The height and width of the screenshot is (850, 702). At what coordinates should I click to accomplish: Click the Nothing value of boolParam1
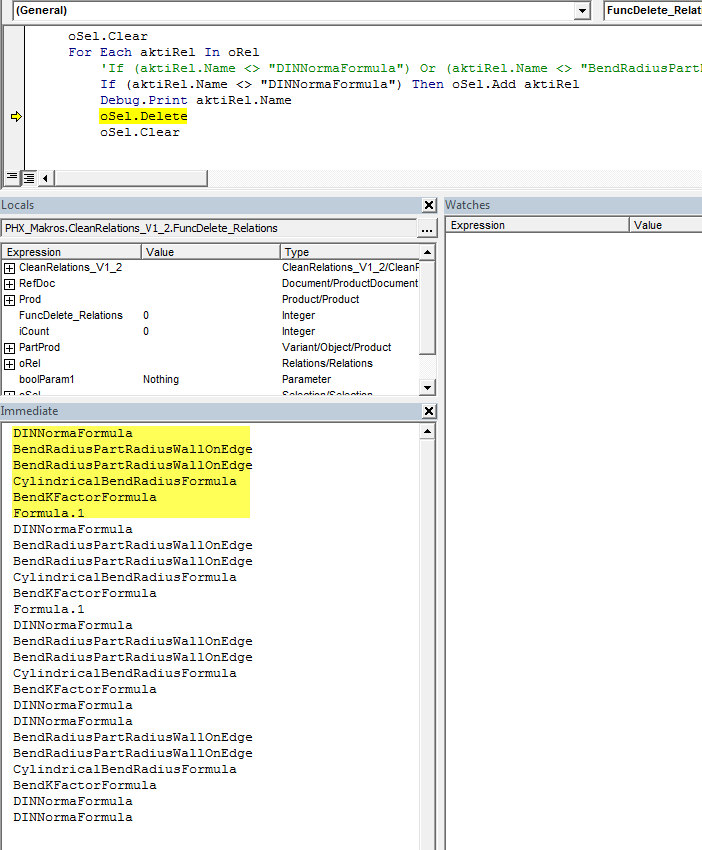tap(160, 379)
